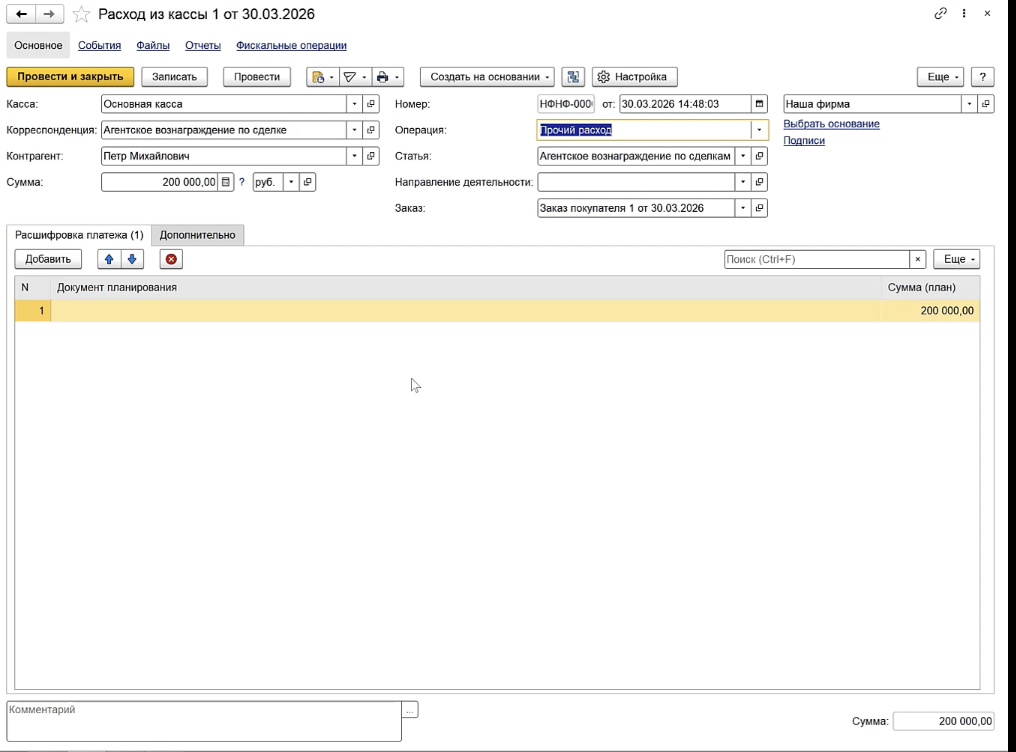Open Фискальные операции section

pyautogui.click(x=292, y=45)
